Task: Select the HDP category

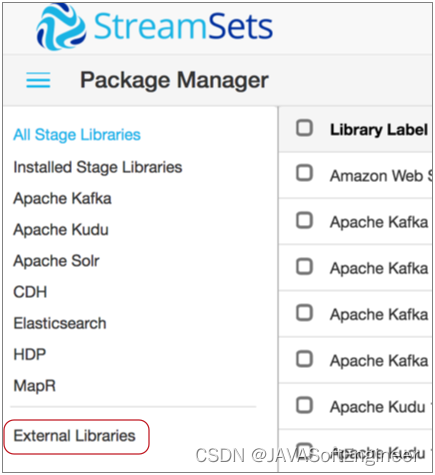Action: pyautogui.click(x=30, y=354)
